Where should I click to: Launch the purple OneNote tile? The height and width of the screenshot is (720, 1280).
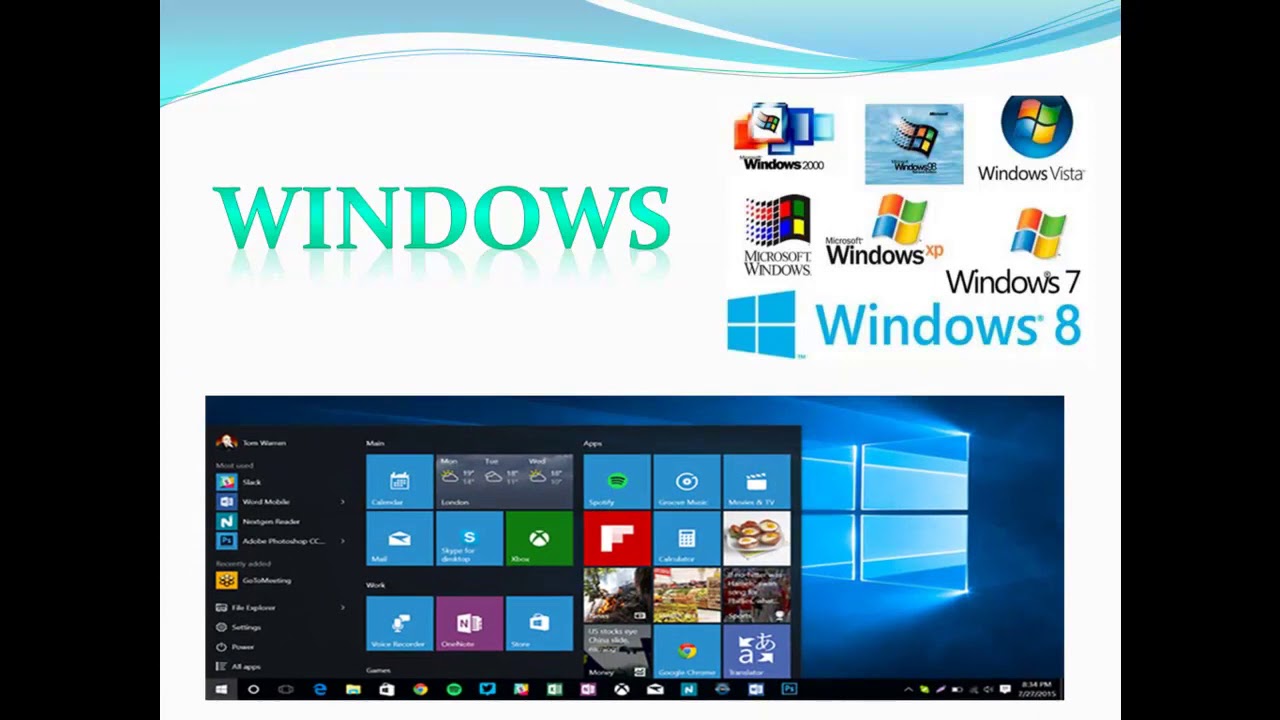click(x=469, y=624)
